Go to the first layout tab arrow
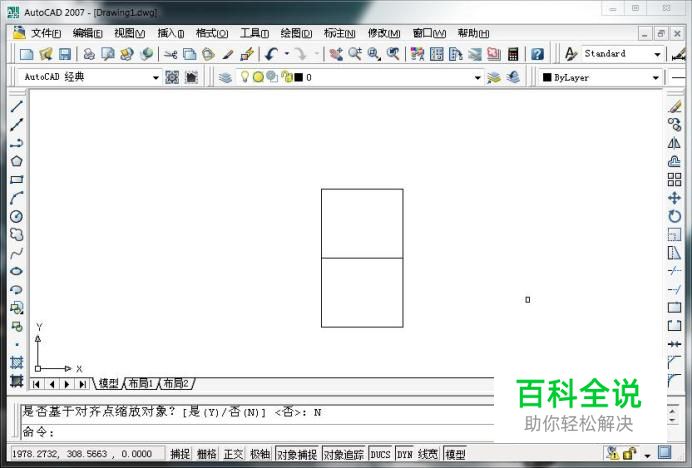The image size is (692, 468). 36,384
